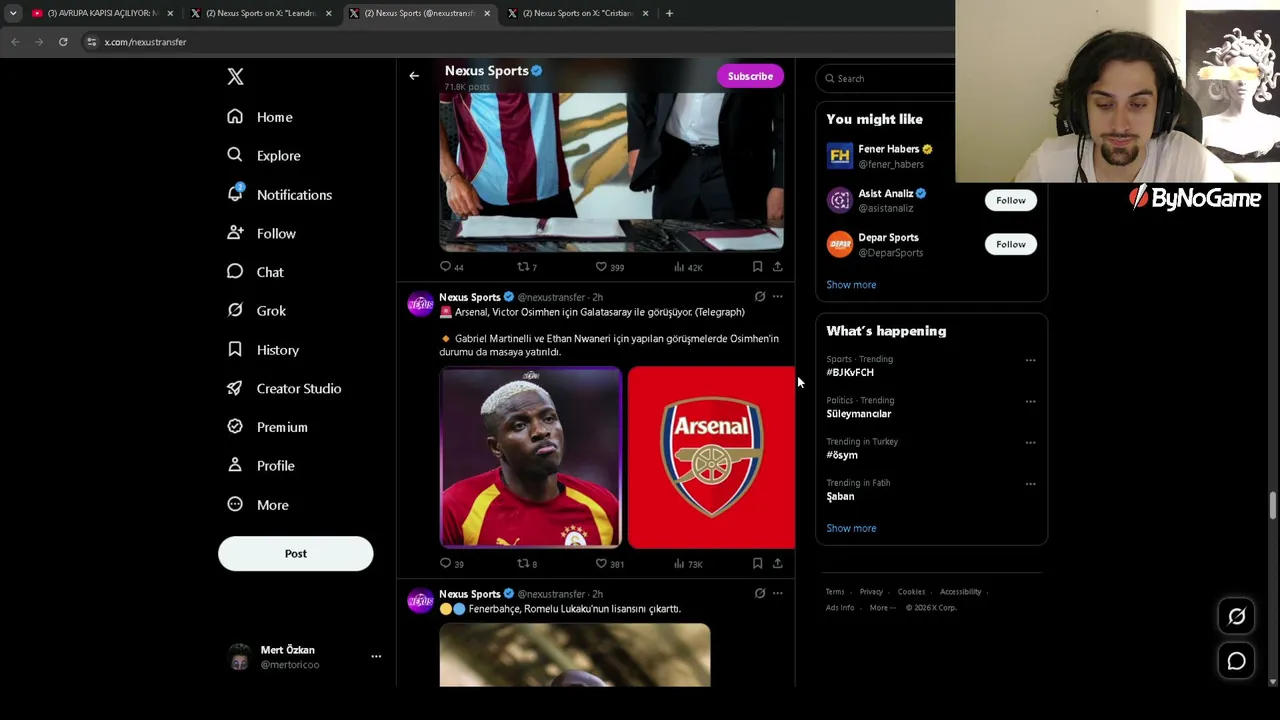Go back using the profile header arrow
Viewport: 1280px width, 720px height.
pos(414,76)
